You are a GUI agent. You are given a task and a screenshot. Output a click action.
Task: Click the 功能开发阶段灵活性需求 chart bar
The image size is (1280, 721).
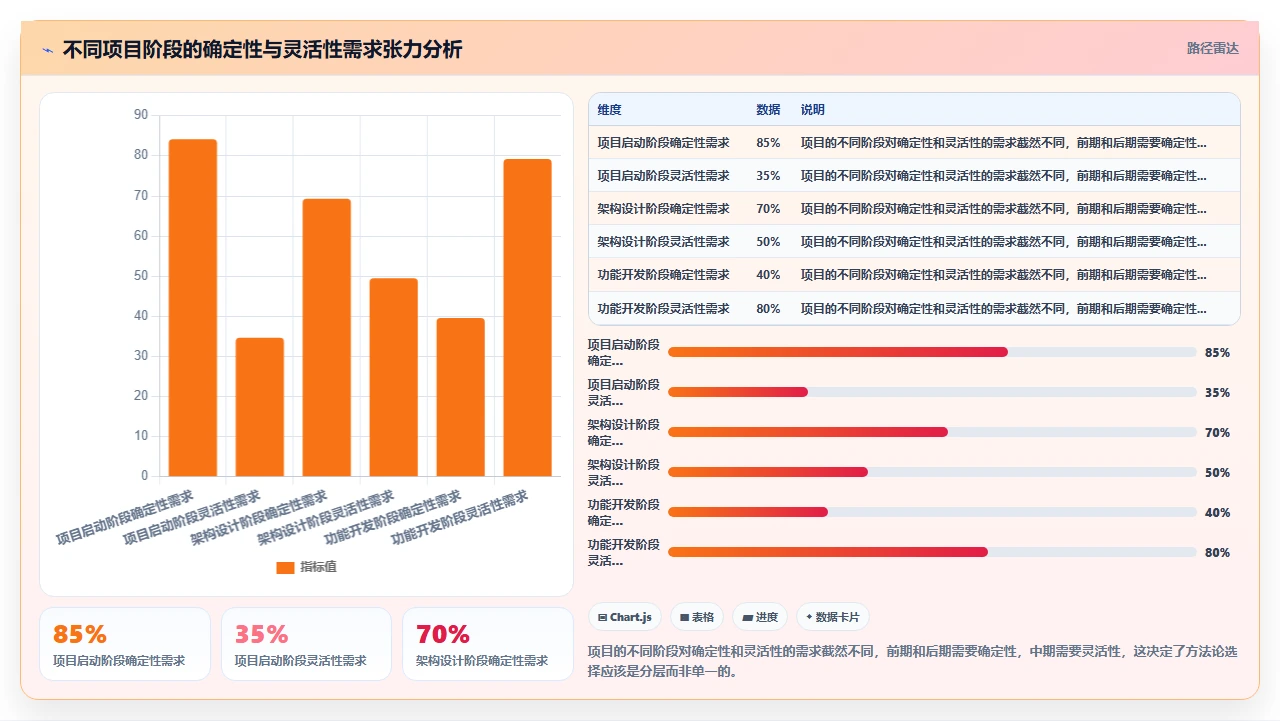click(527, 317)
